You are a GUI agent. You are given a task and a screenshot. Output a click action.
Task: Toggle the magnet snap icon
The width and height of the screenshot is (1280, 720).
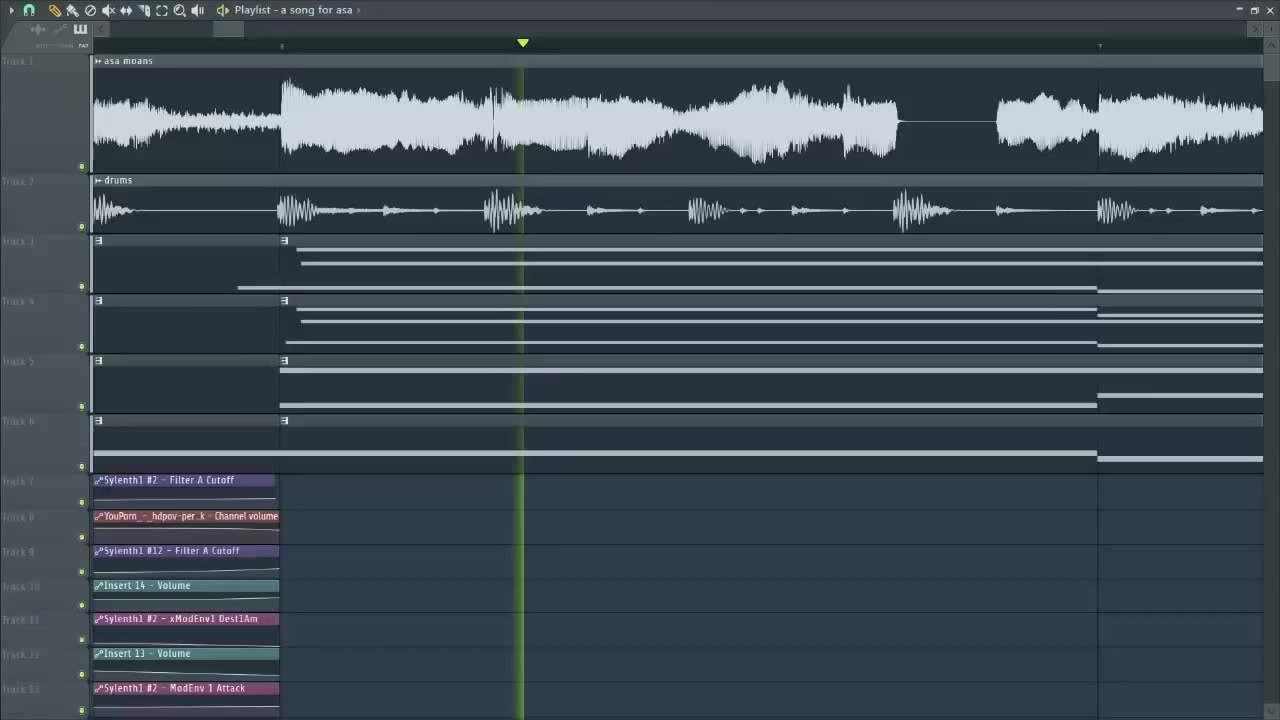[29, 10]
